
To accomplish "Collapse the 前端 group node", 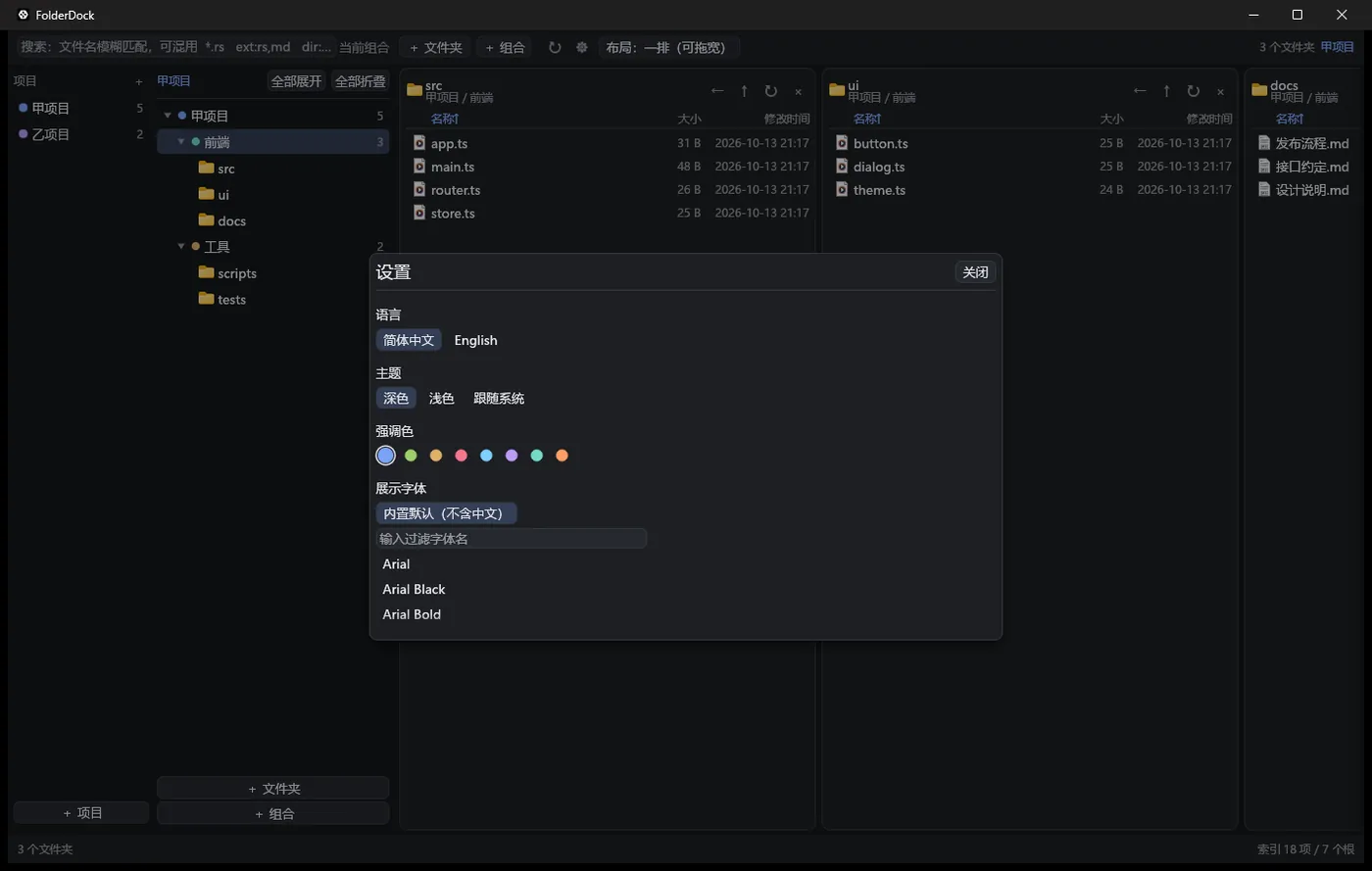I will click(181, 142).
